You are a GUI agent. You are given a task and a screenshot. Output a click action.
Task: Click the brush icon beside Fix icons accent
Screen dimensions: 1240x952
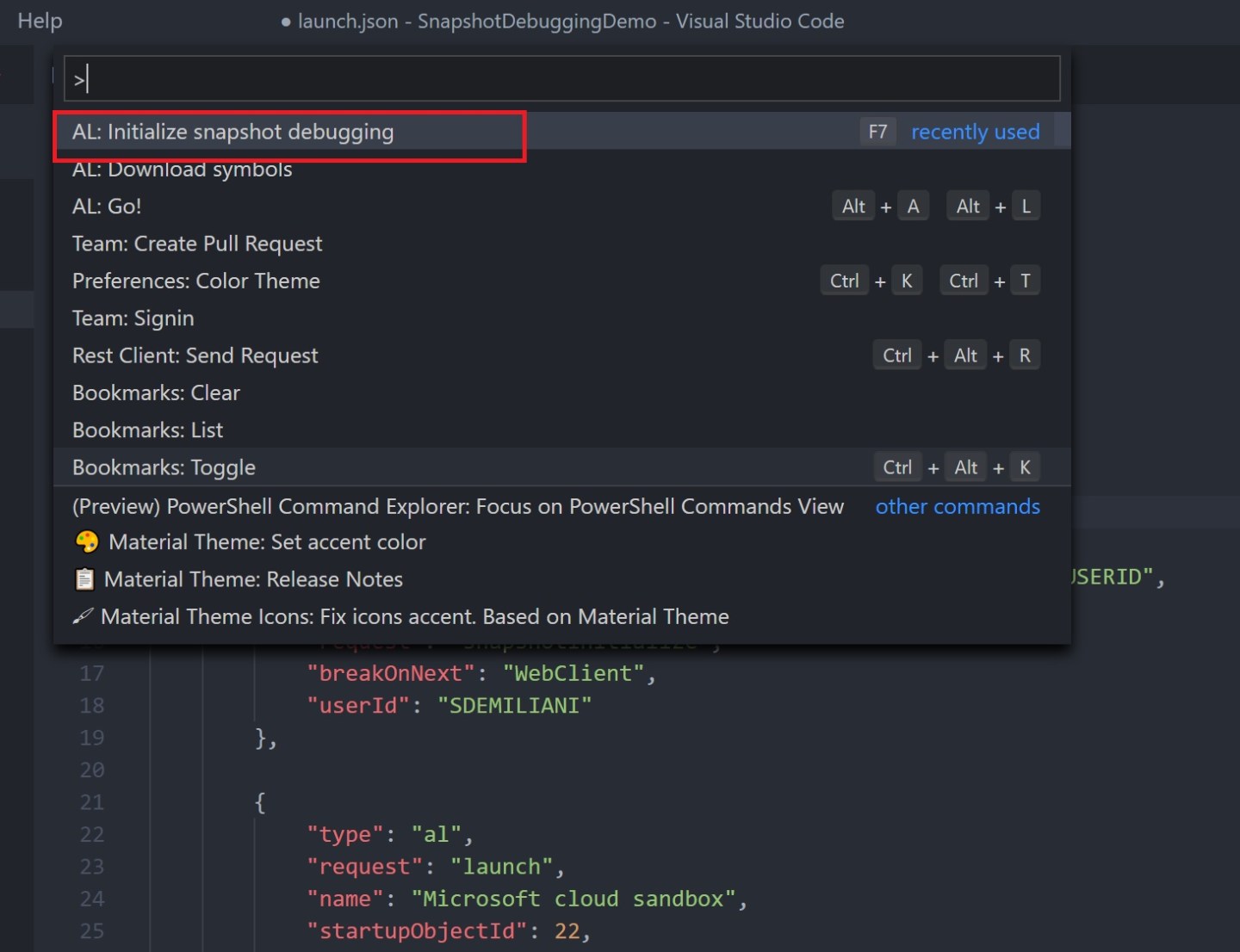point(83,616)
